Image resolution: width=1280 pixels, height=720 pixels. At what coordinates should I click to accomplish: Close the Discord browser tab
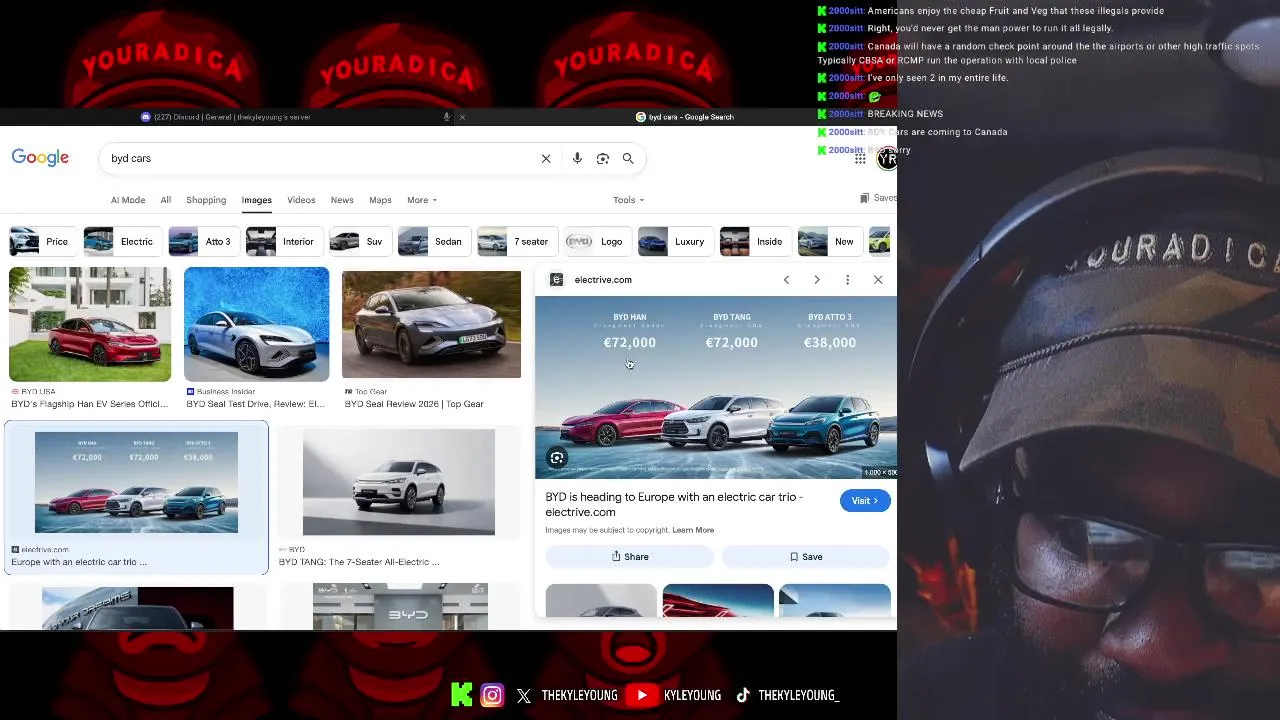click(x=462, y=117)
